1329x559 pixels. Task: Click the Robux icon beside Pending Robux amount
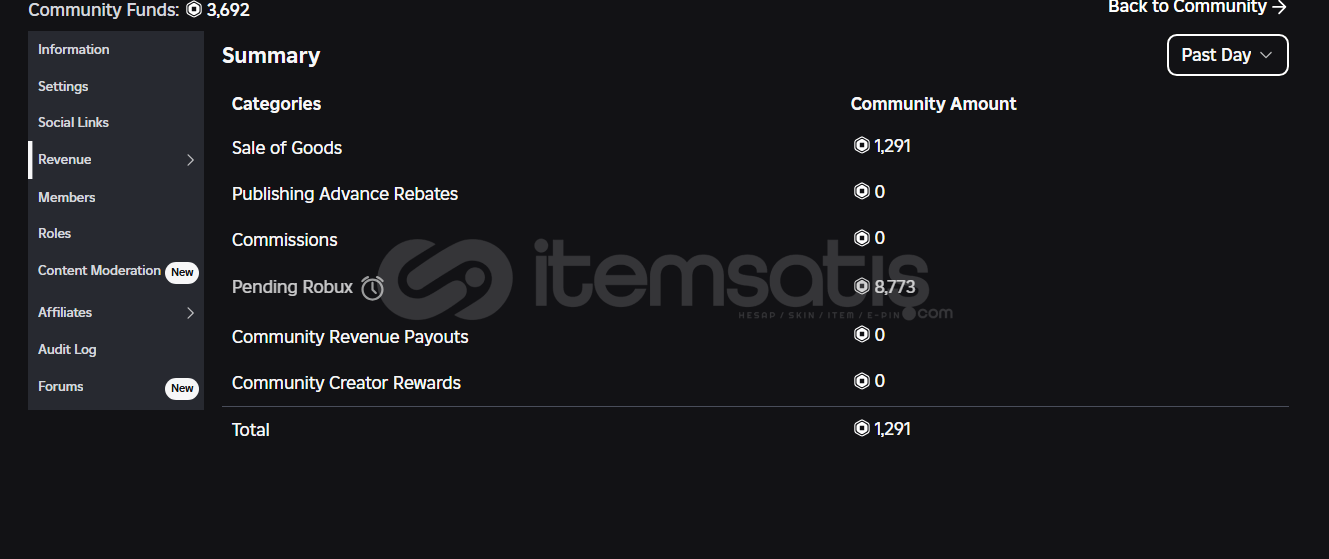(861, 287)
